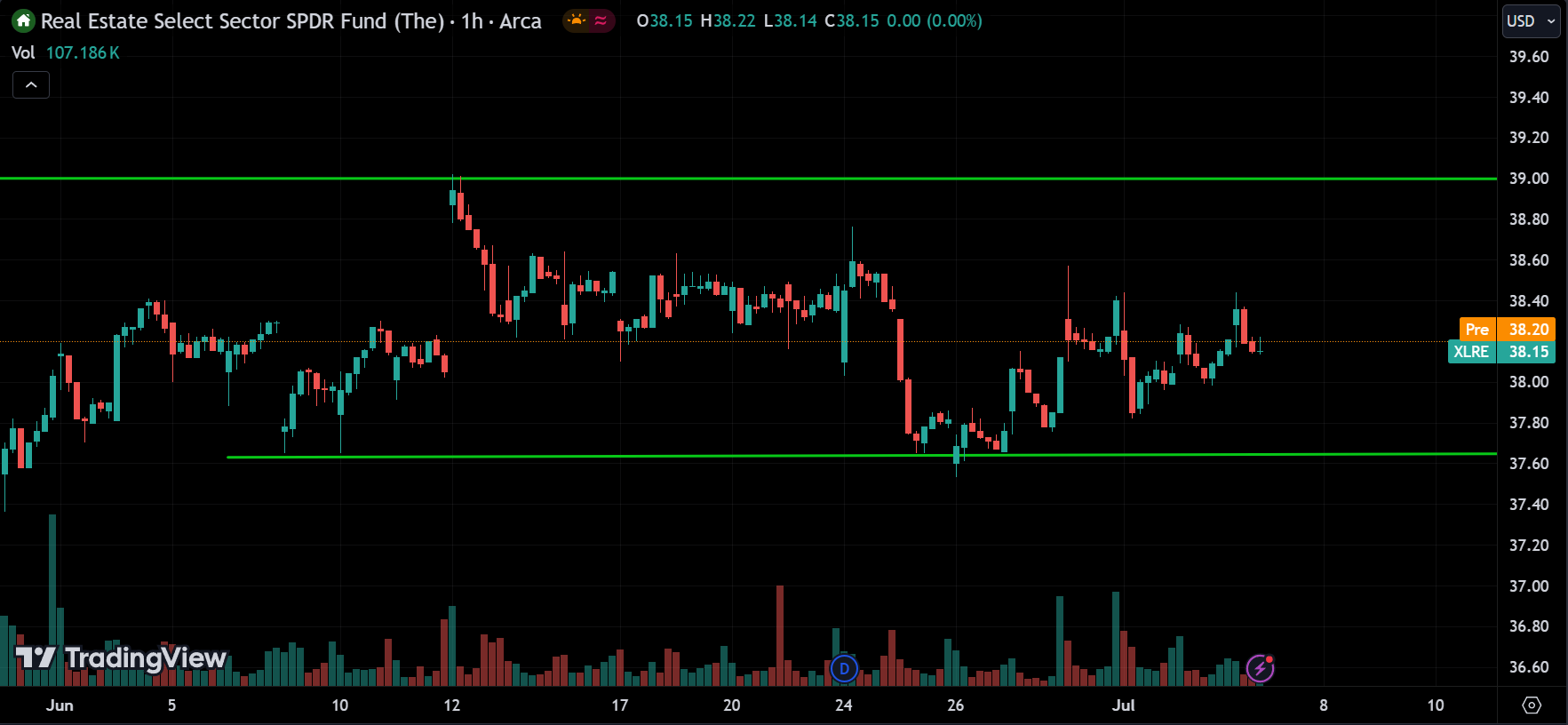
Task: Click the 20 date label on time axis
Action: click(x=732, y=705)
